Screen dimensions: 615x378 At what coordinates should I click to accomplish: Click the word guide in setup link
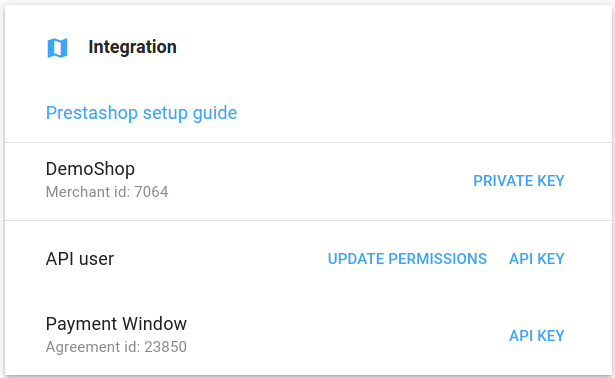(215, 113)
